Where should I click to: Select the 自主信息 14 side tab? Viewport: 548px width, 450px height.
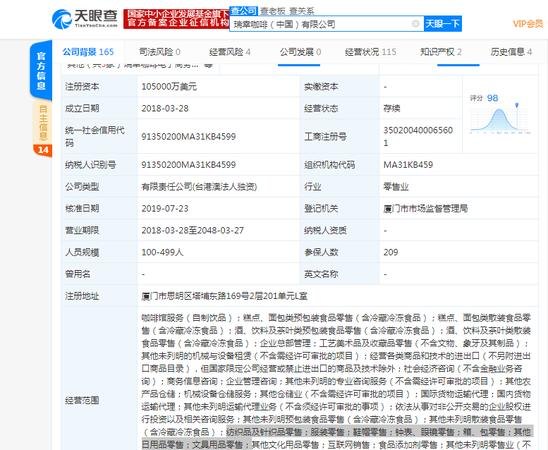42,129
